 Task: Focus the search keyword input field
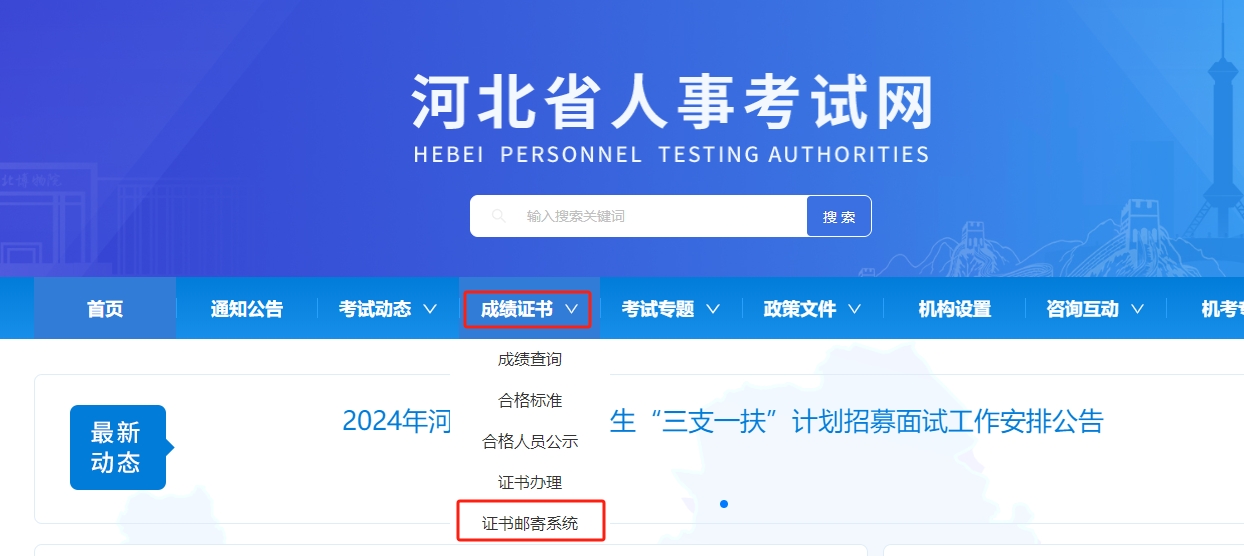[x=660, y=216]
